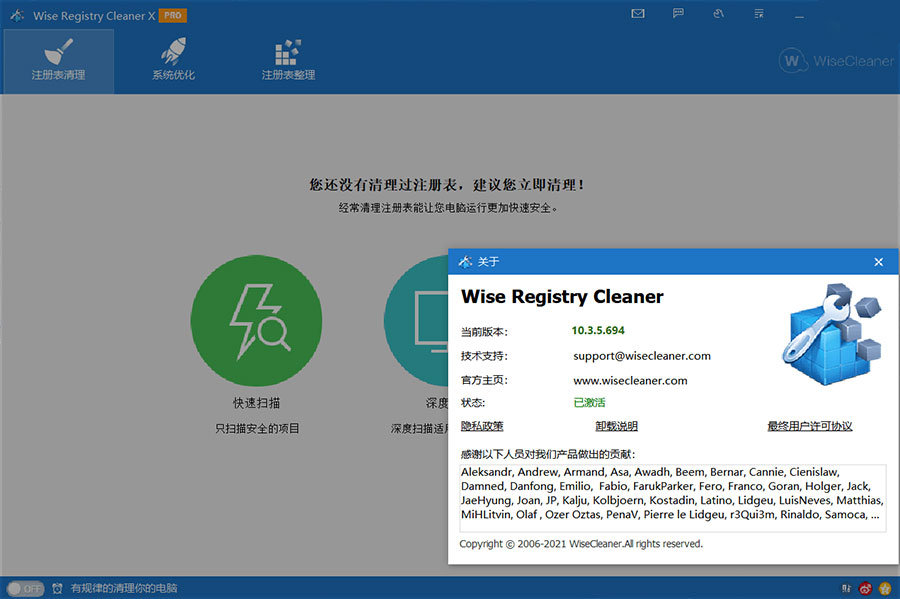The image size is (900, 599).
Task: Click the red Weibo icon in the status bar
Action: tap(865, 588)
